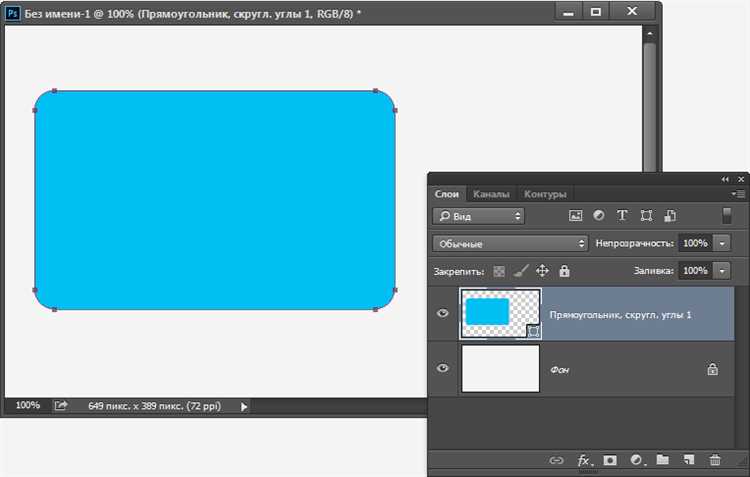This screenshot has height=477, width=750.
Task: Hide the Прямоугольник layer with eye icon
Action: click(x=443, y=314)
